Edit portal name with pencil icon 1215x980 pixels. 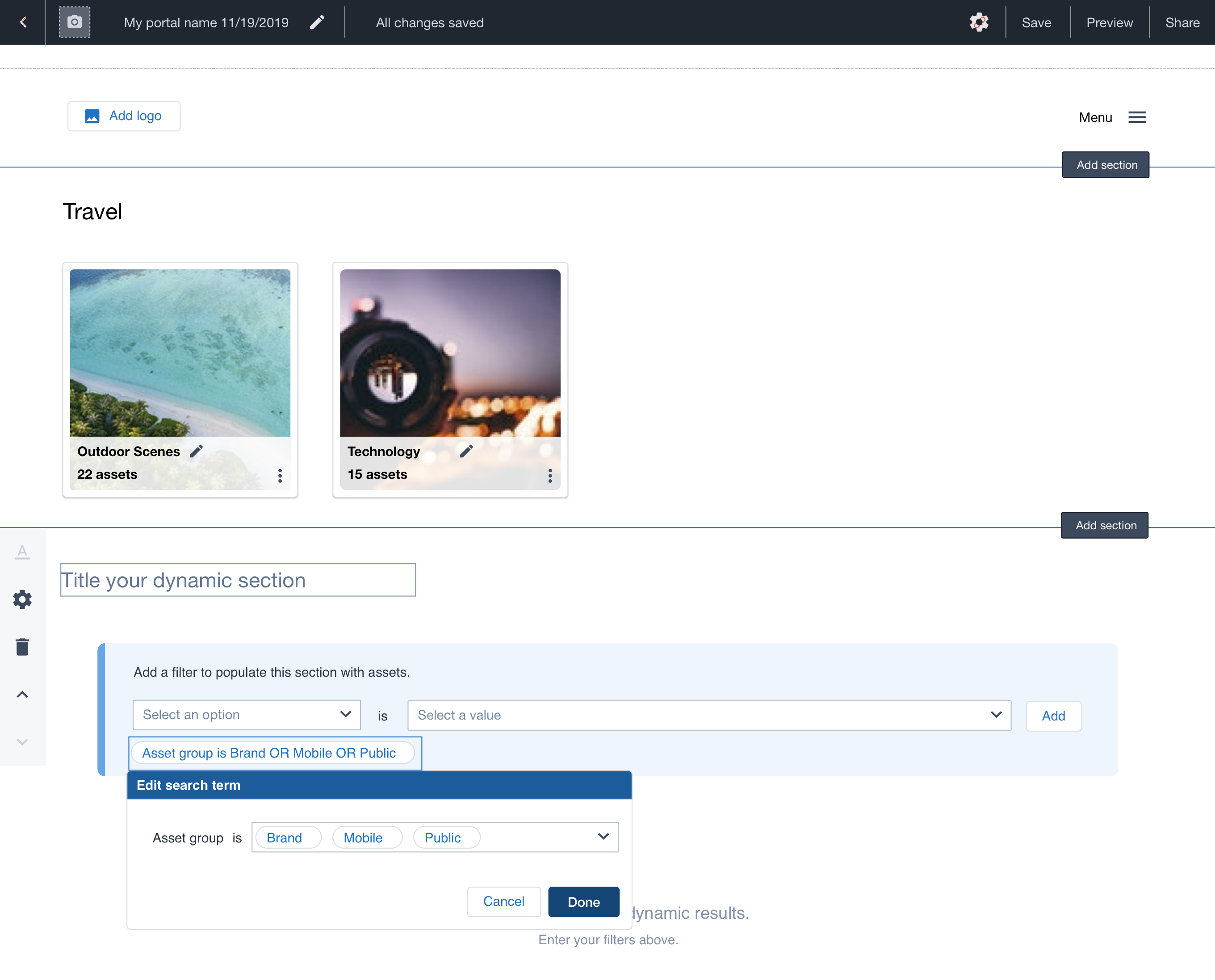pyautogui.click(x=317, y=23)
